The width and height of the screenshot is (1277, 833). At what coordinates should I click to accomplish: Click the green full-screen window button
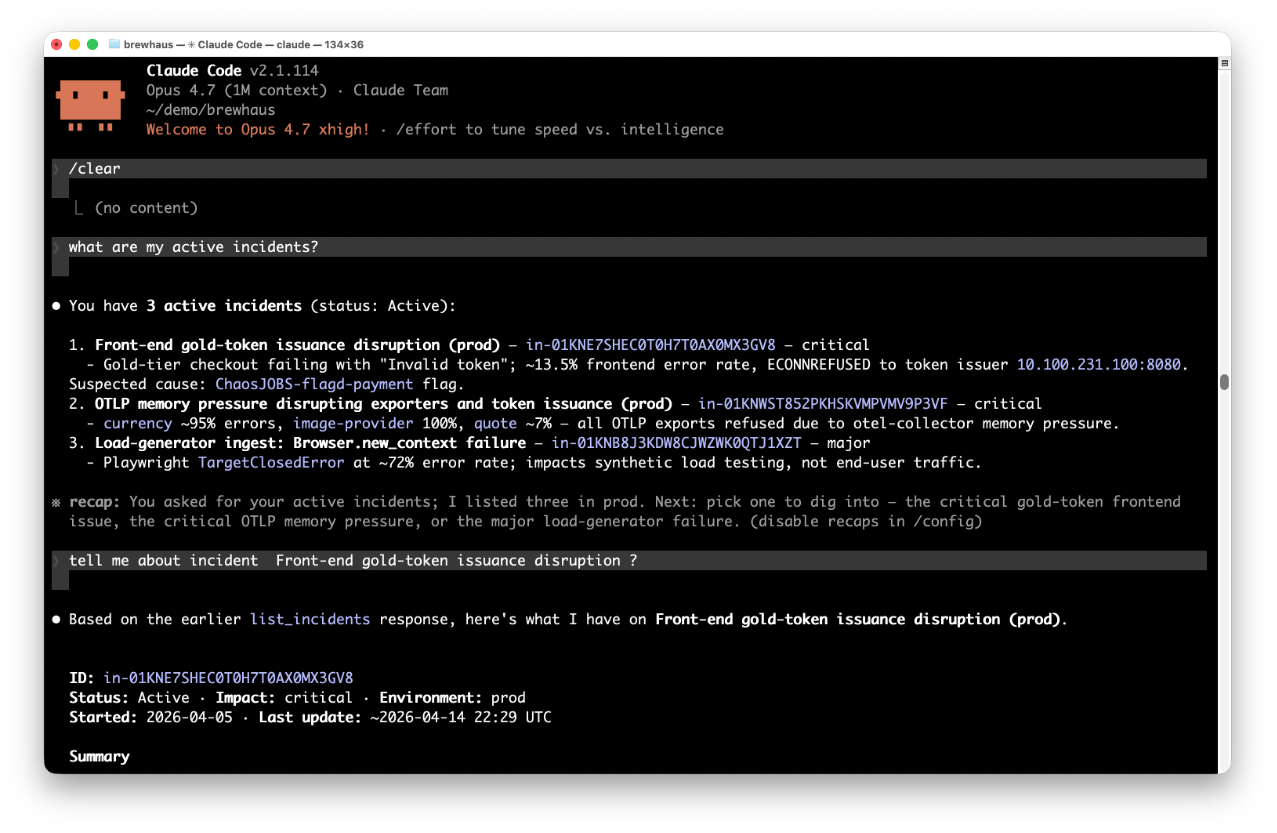(93, 45)
